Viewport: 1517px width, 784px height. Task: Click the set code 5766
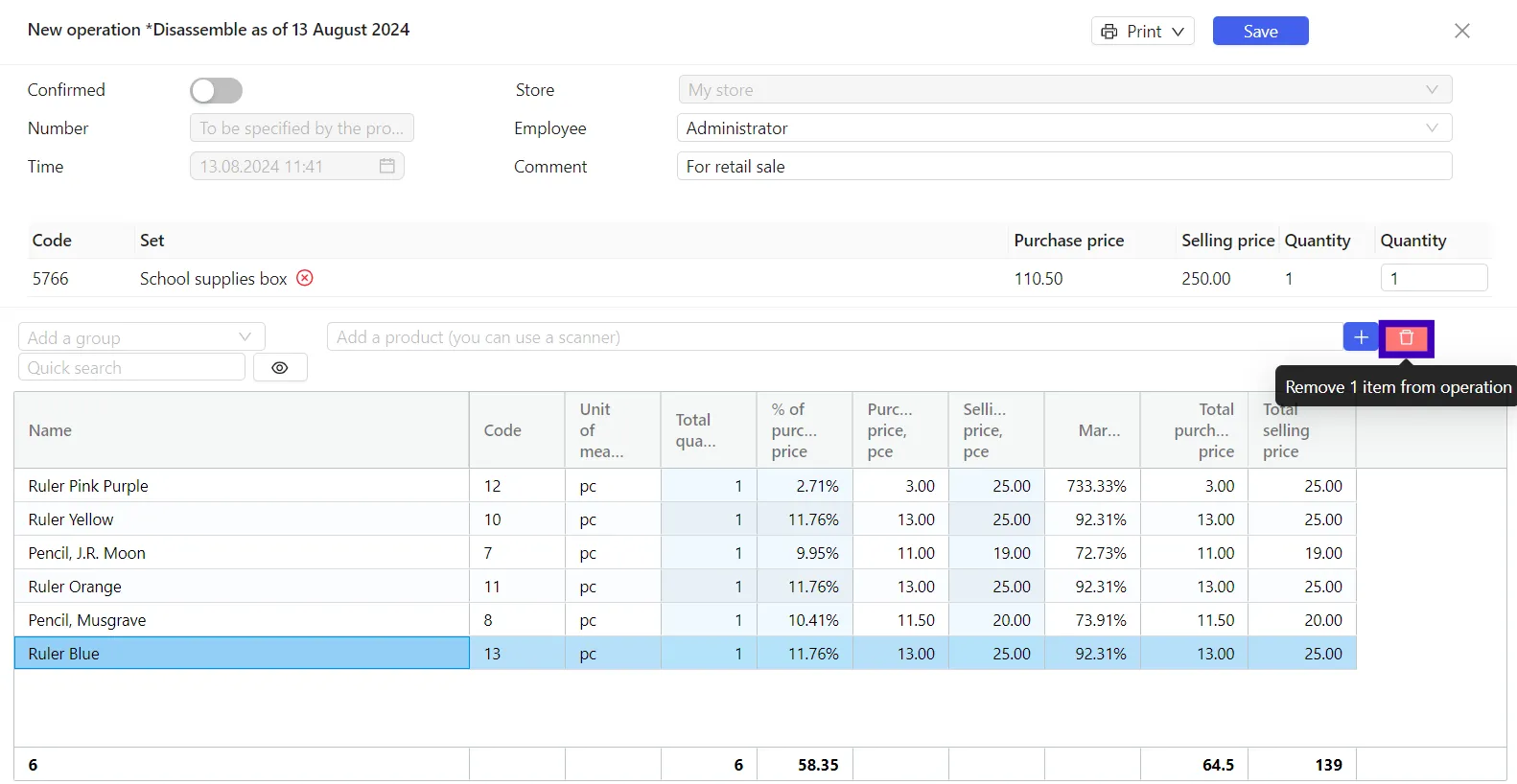pyautogui.click(x=51, y=278)
